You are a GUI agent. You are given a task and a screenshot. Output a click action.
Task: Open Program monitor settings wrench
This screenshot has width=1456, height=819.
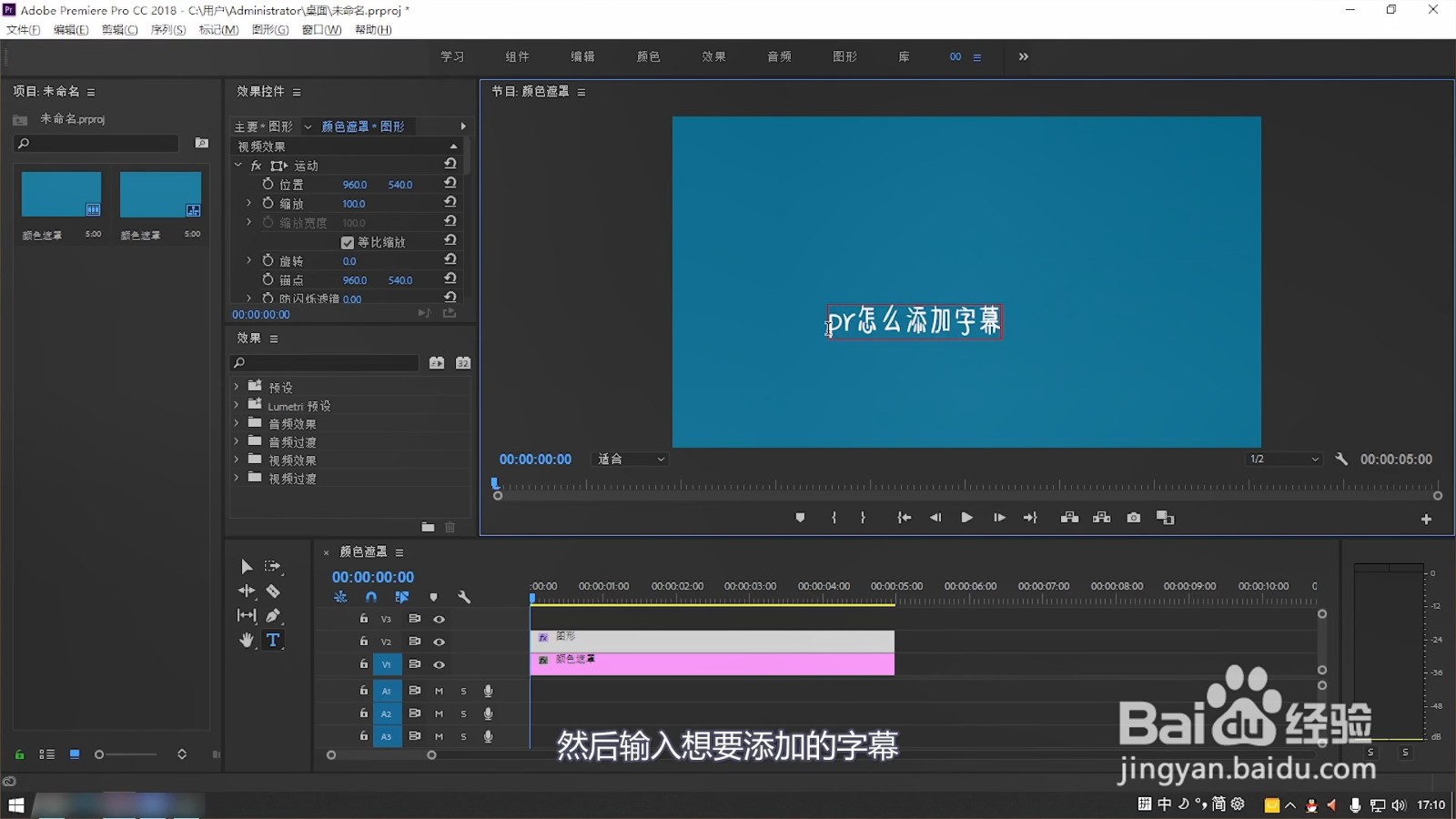coord(1341,460)
